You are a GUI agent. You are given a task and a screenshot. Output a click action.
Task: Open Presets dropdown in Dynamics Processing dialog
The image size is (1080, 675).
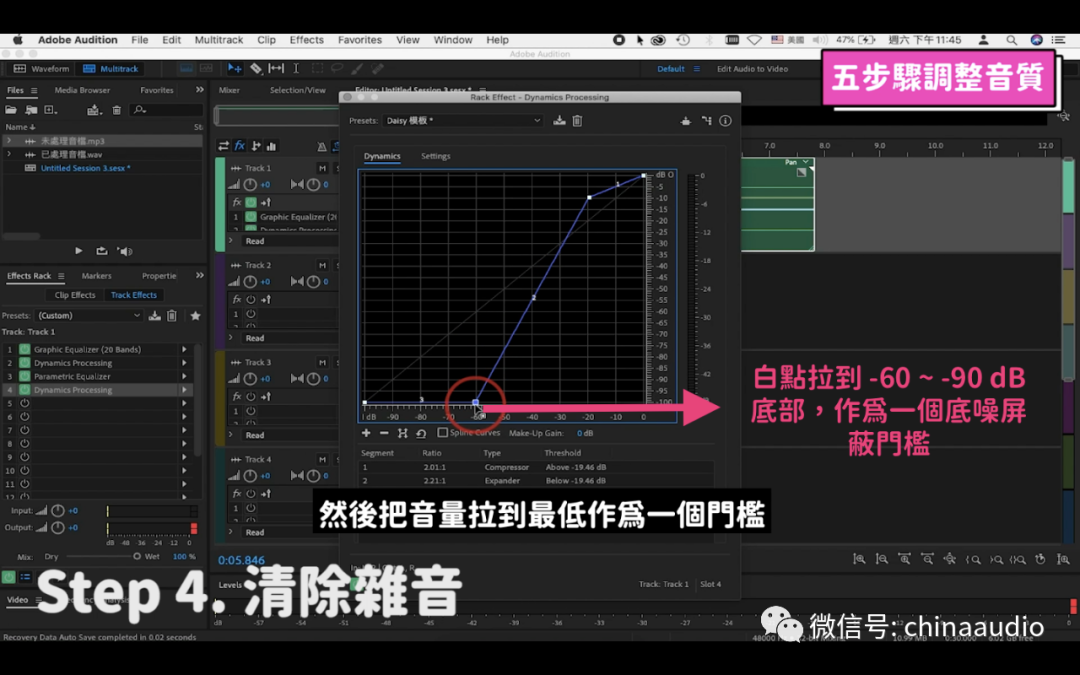pyautogui.click(x=462, y=121)
